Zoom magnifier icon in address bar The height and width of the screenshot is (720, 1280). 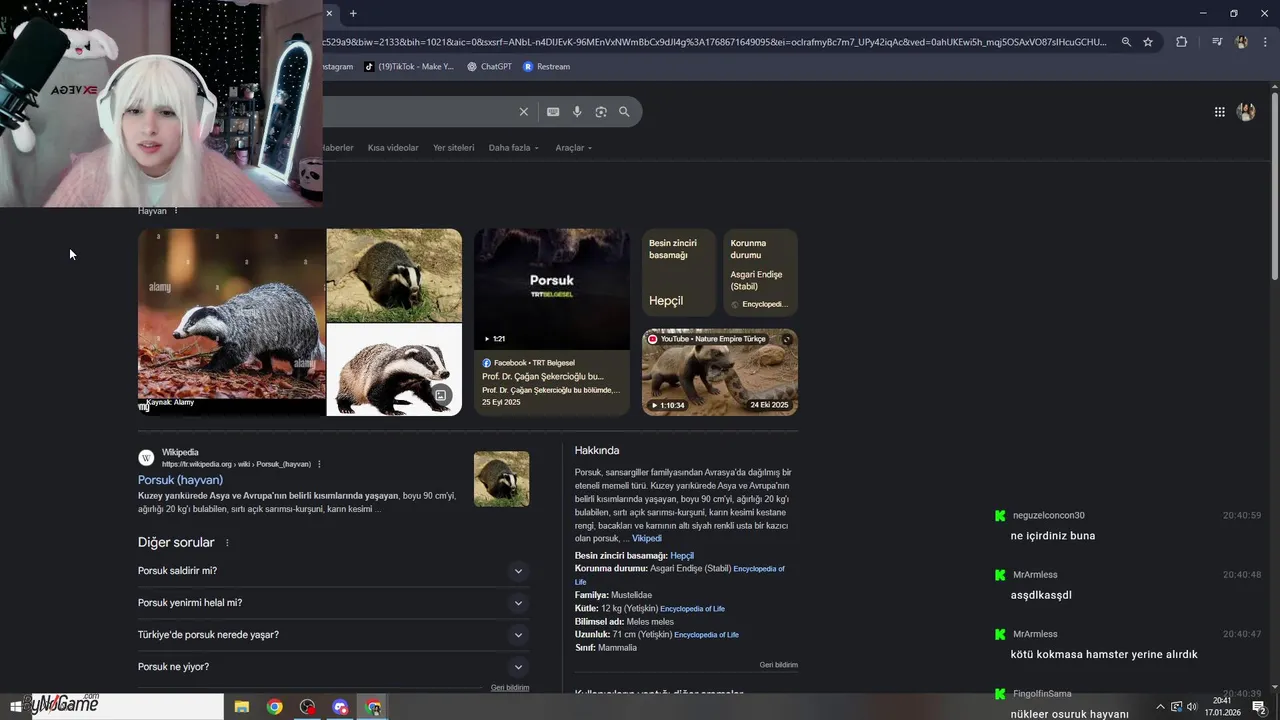point(1126,42)
